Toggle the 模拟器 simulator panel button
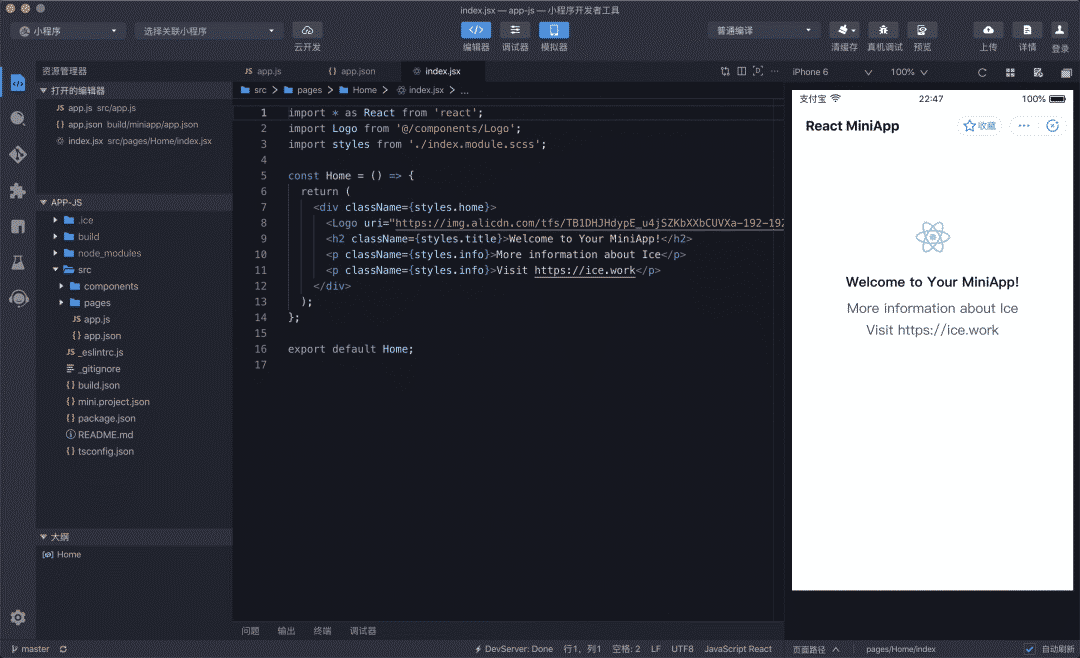 pos(554,31)
